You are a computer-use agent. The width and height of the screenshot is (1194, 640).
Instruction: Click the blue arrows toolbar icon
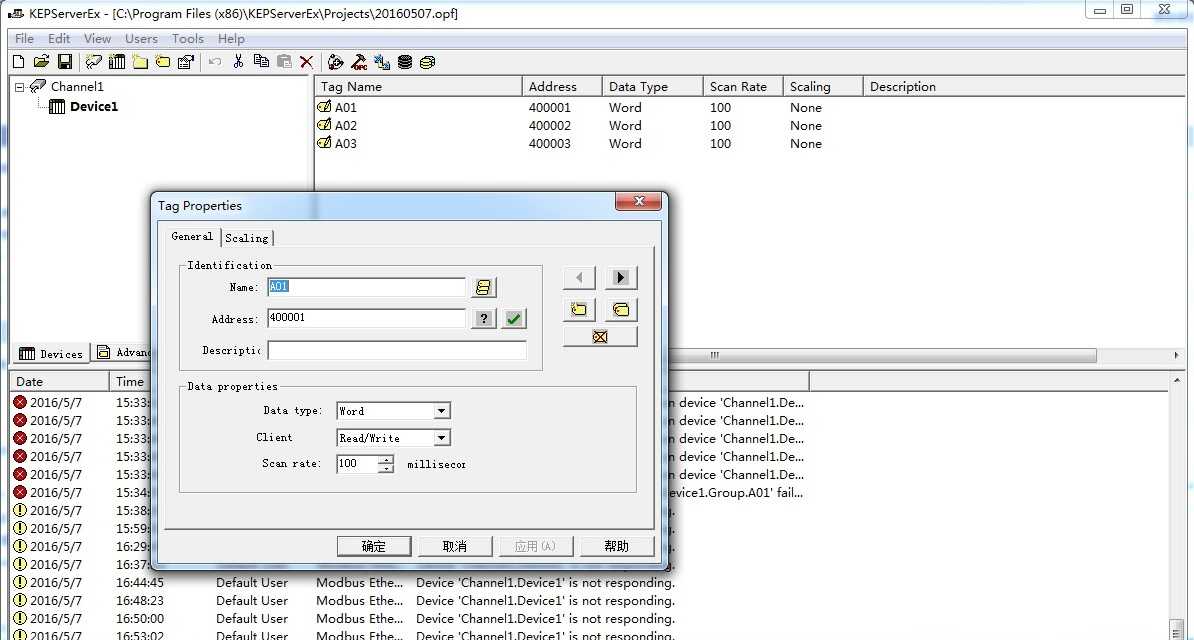382,62
